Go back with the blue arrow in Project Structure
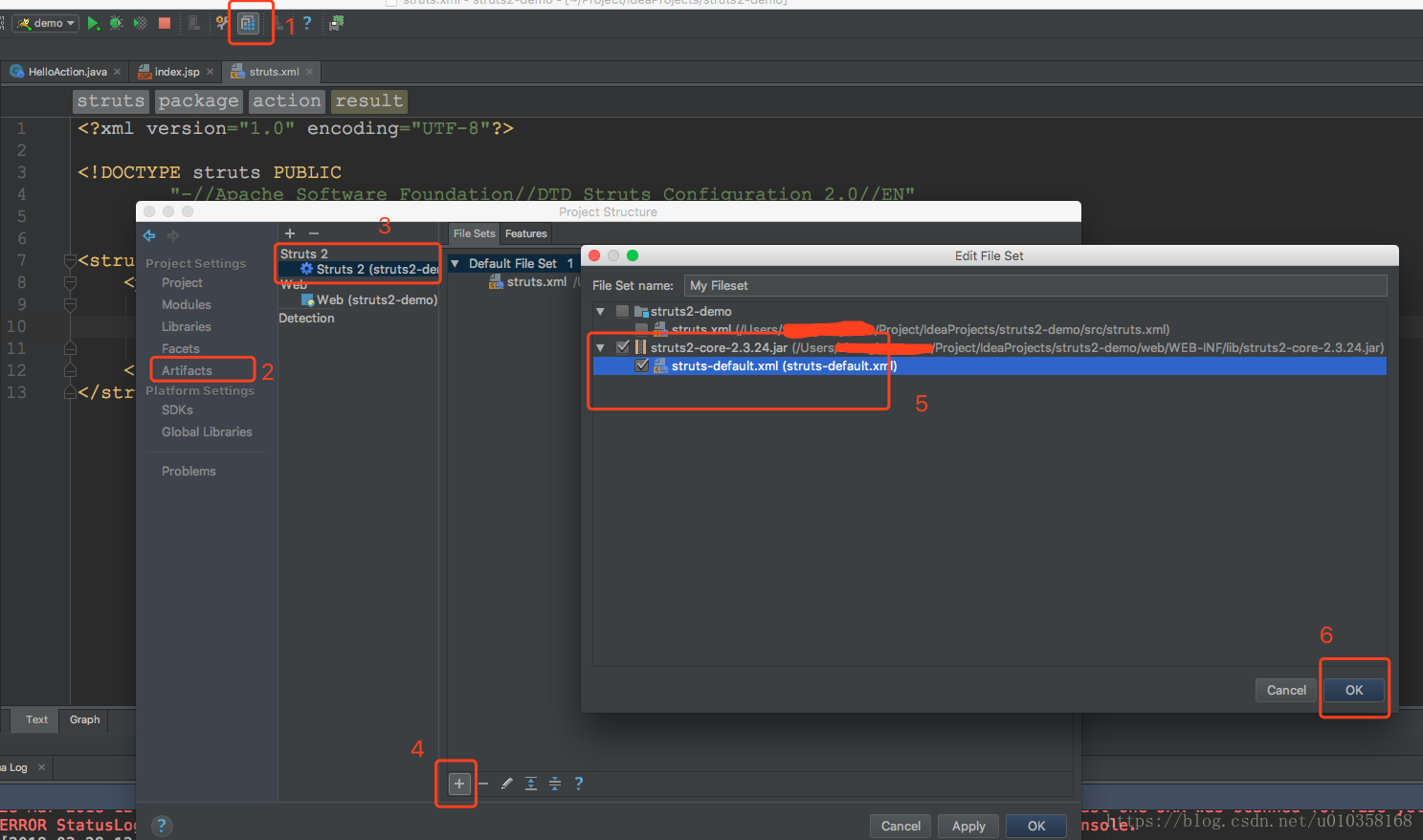The height and width of the screenshot is (840, 1423). click(149, 235)
